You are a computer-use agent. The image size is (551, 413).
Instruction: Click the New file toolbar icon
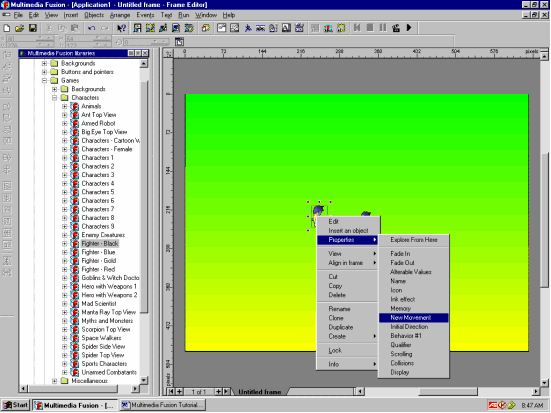tap(7, 28)
